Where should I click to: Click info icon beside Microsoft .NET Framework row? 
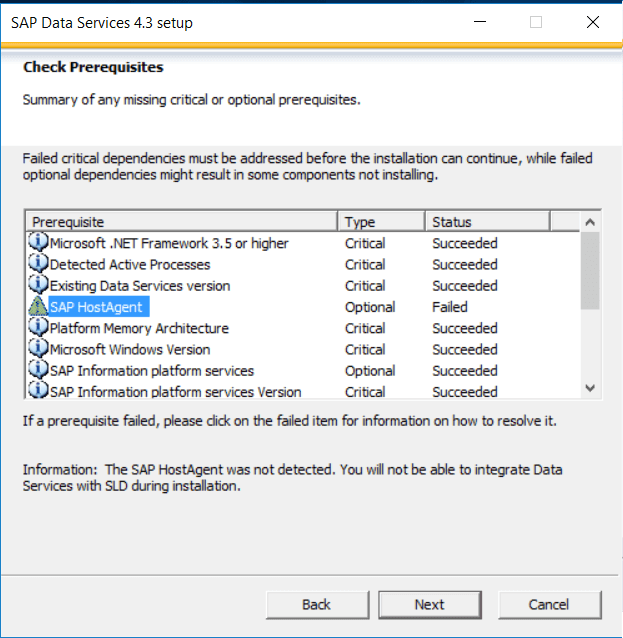(x=38, y=242)
